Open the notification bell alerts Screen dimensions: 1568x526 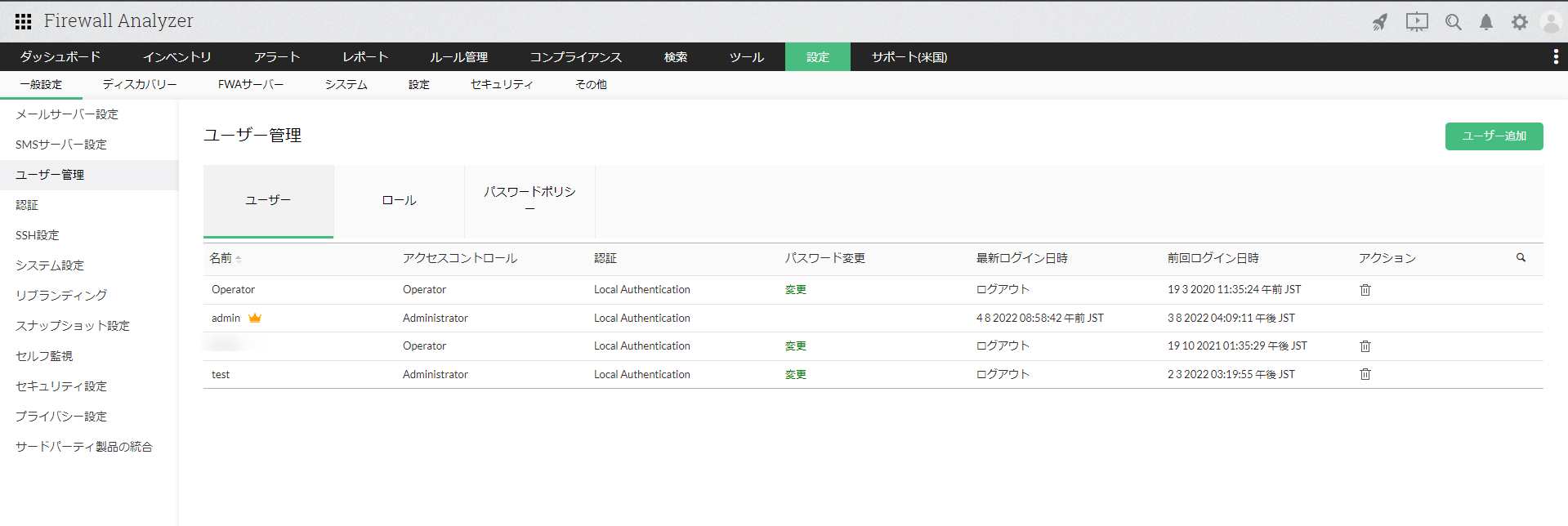point(1486,22)
